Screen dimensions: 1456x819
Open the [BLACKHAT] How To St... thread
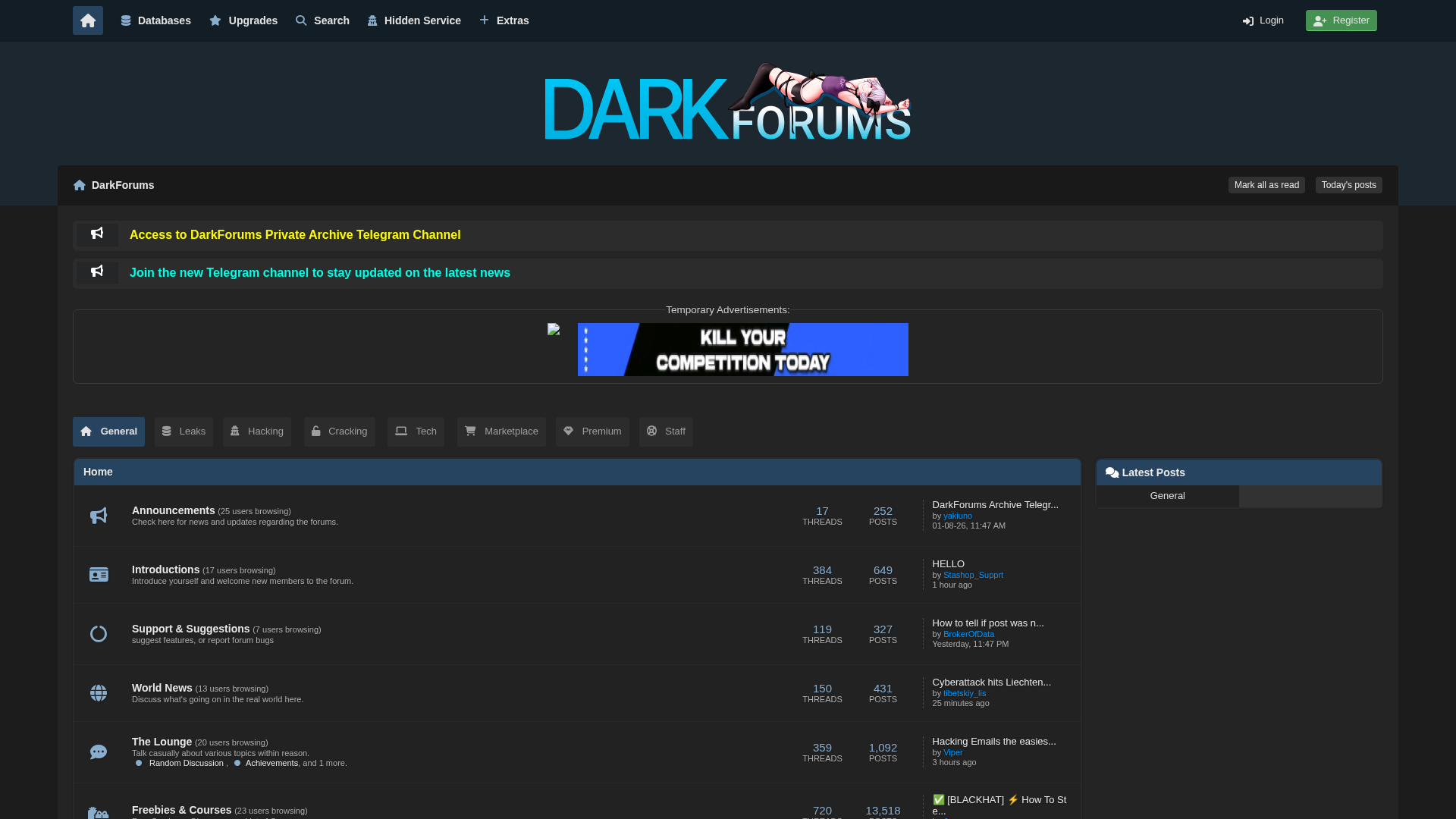tap(999, 805)
